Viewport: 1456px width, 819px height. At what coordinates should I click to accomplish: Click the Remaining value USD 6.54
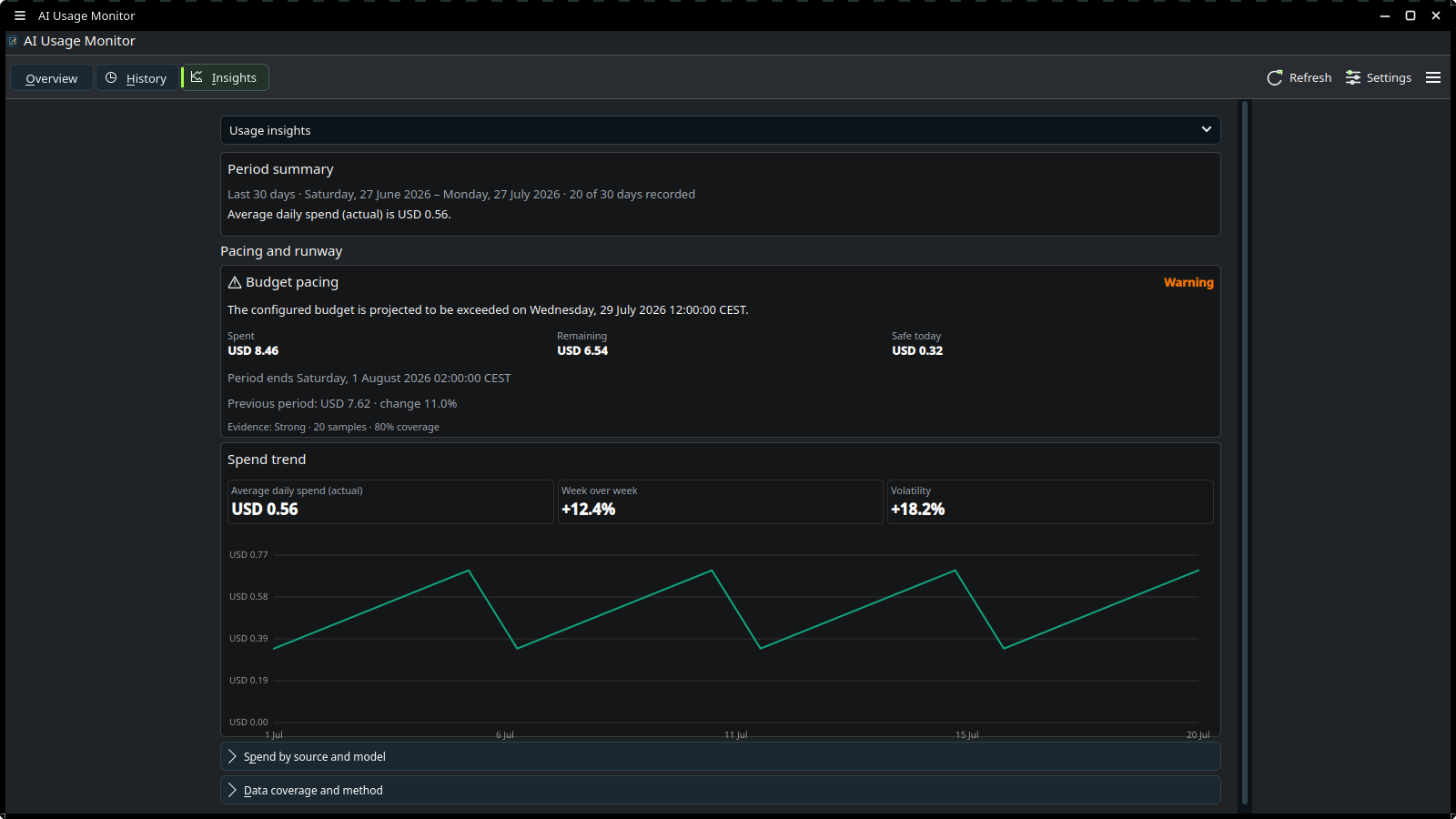tap(582, 350)
